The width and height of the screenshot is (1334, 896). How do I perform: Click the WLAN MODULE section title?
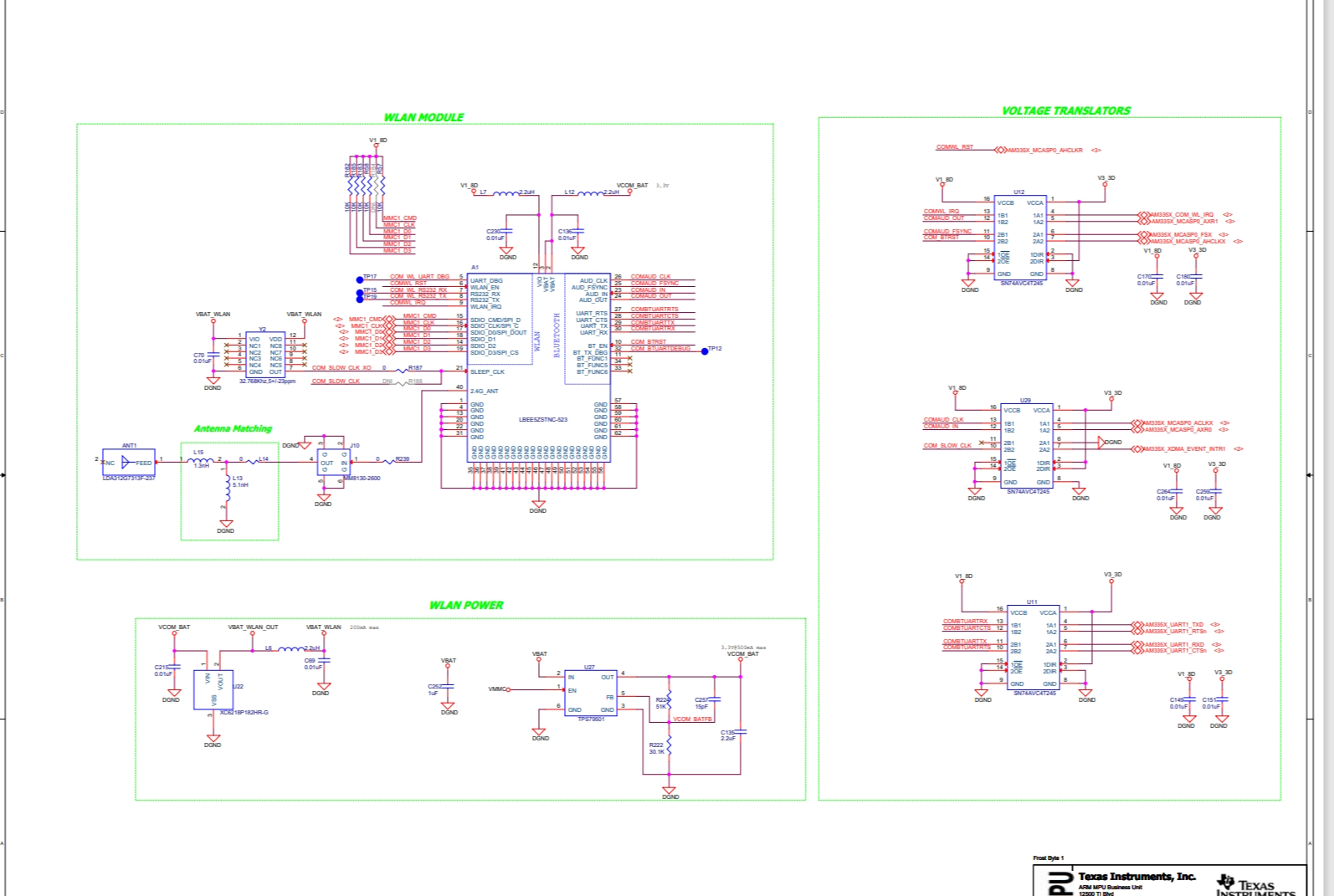click(x=423, y=118)
